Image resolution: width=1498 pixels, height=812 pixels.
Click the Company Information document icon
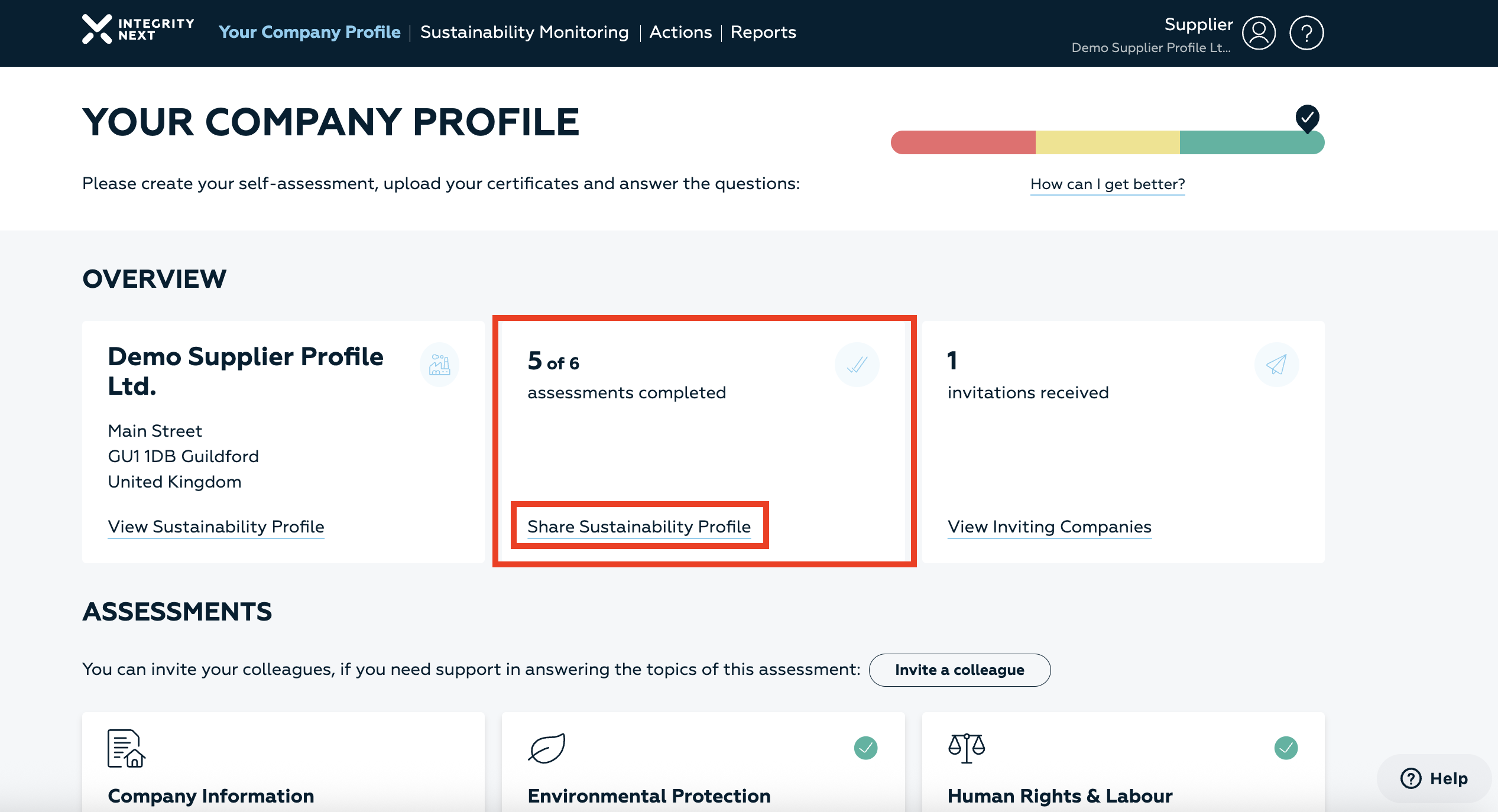click(126, 748)
